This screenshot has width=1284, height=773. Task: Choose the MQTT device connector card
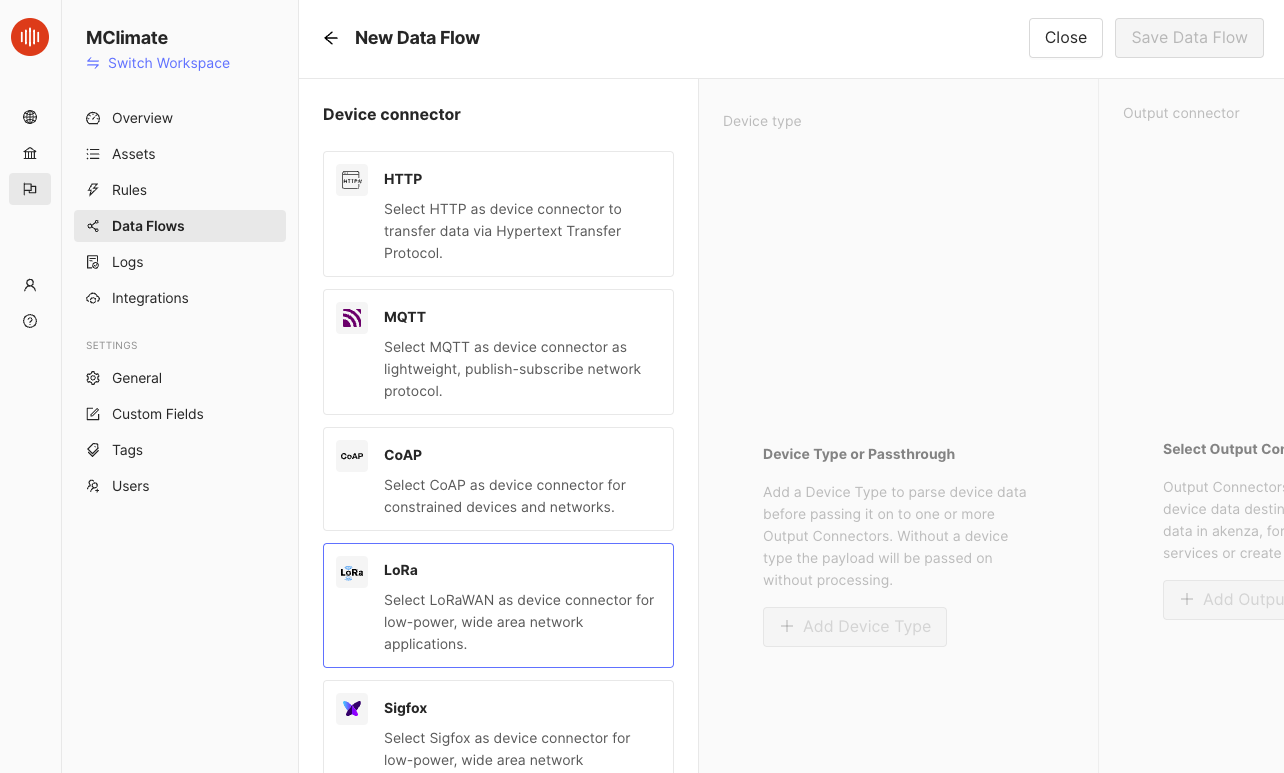[x=498, y=352]
